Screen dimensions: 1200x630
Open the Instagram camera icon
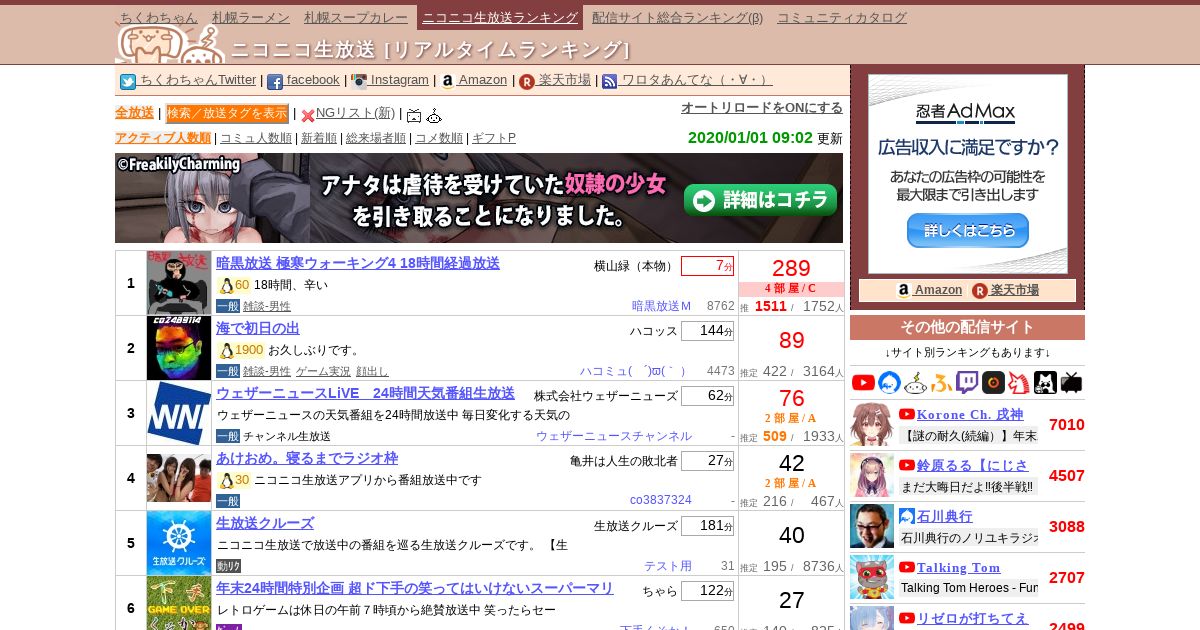pyautogui.click(x=359, y=82)
